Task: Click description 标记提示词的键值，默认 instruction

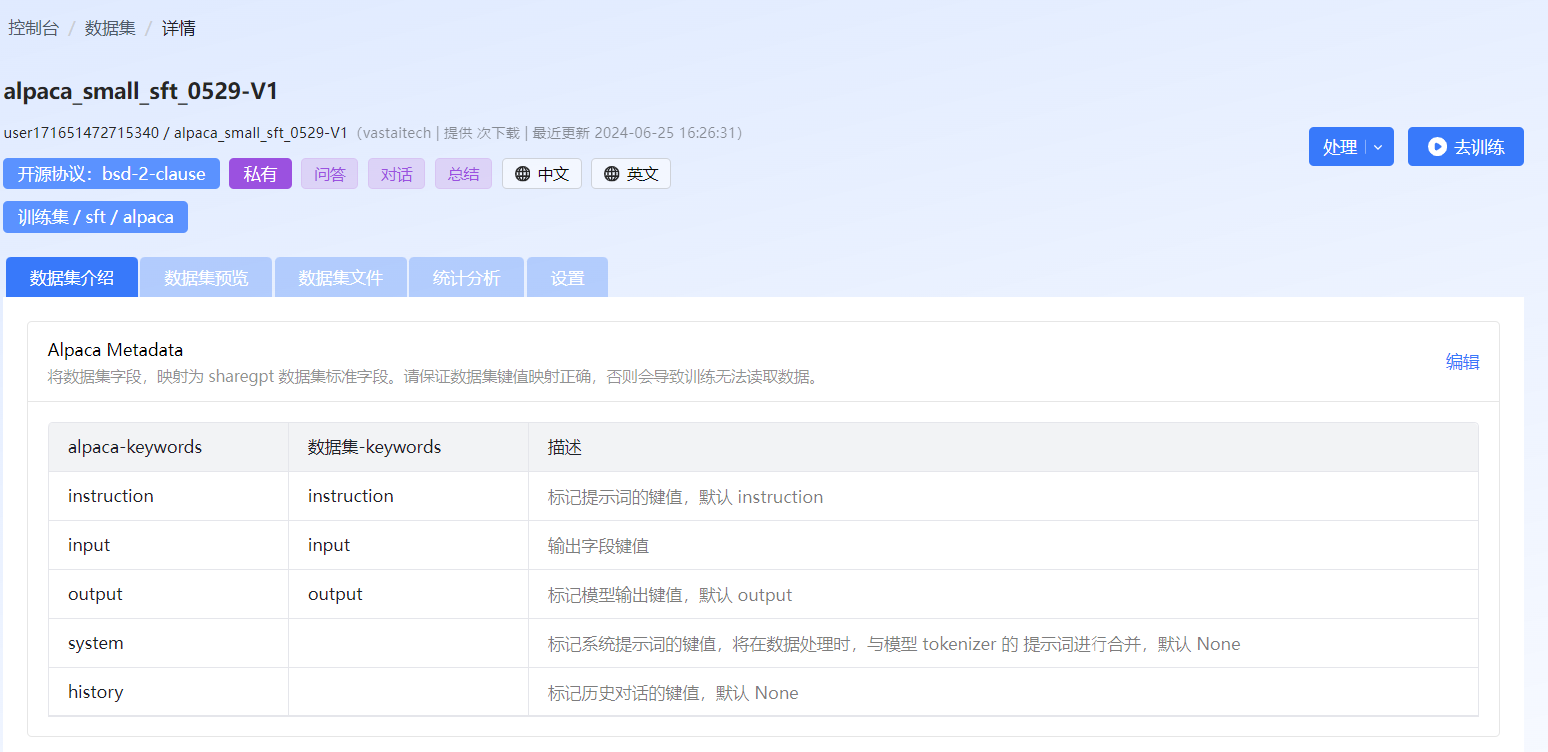Action: (x=686, y=497)
